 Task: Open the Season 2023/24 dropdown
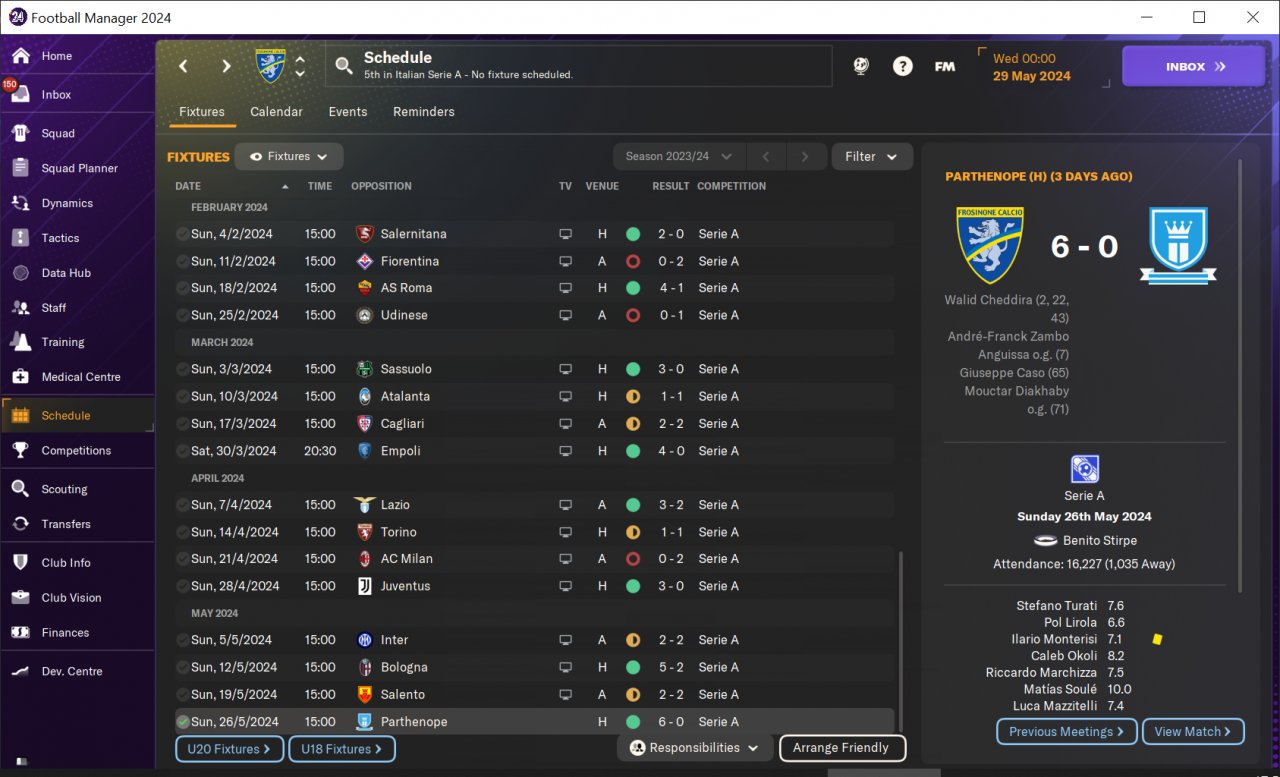[x=679, y=157]
